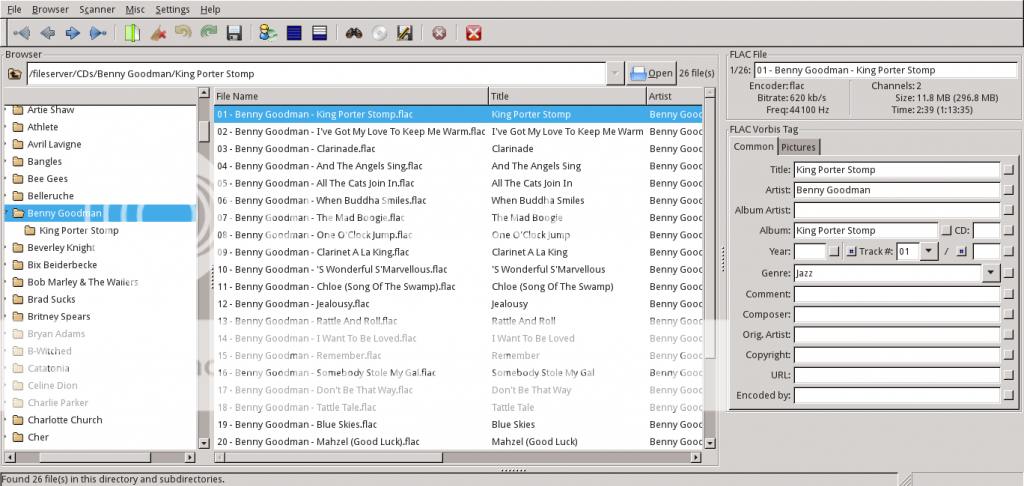
Task: Expand the Britney Spears folder
Action: pyautogui.click(x=6, y=316)
